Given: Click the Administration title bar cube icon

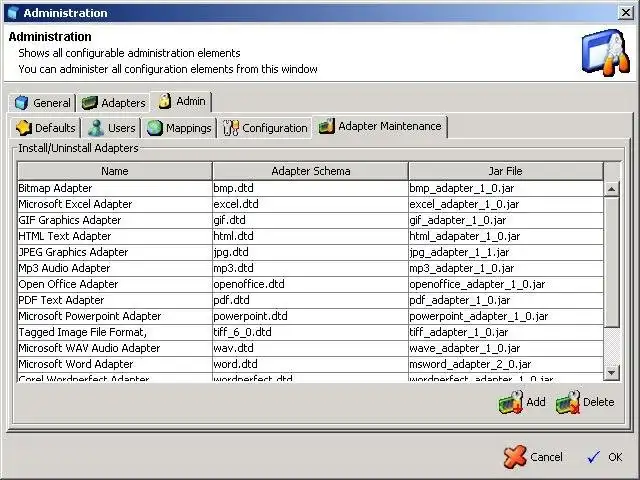Looking at the screenshot, I should pos(13,13).
